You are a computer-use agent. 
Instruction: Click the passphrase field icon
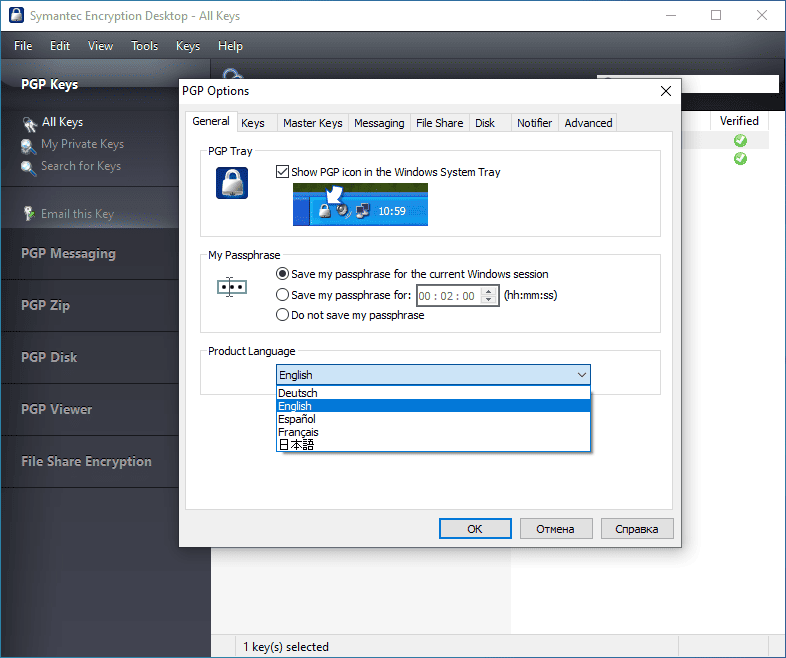(x=232, y=287)
